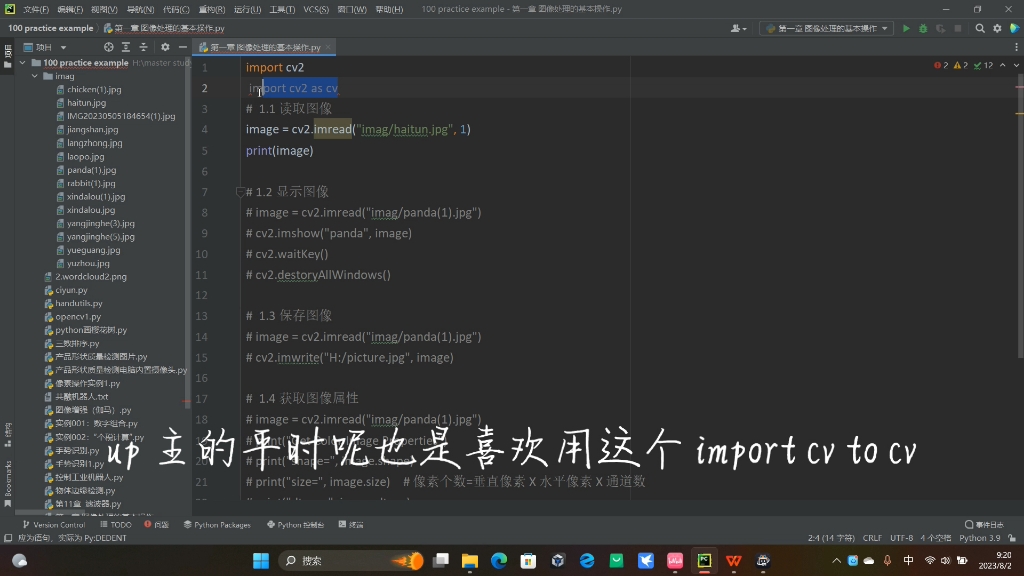1024x576 pixels.
Task: Start debugging with the Debug bug icon
Action: pos(922,28)
